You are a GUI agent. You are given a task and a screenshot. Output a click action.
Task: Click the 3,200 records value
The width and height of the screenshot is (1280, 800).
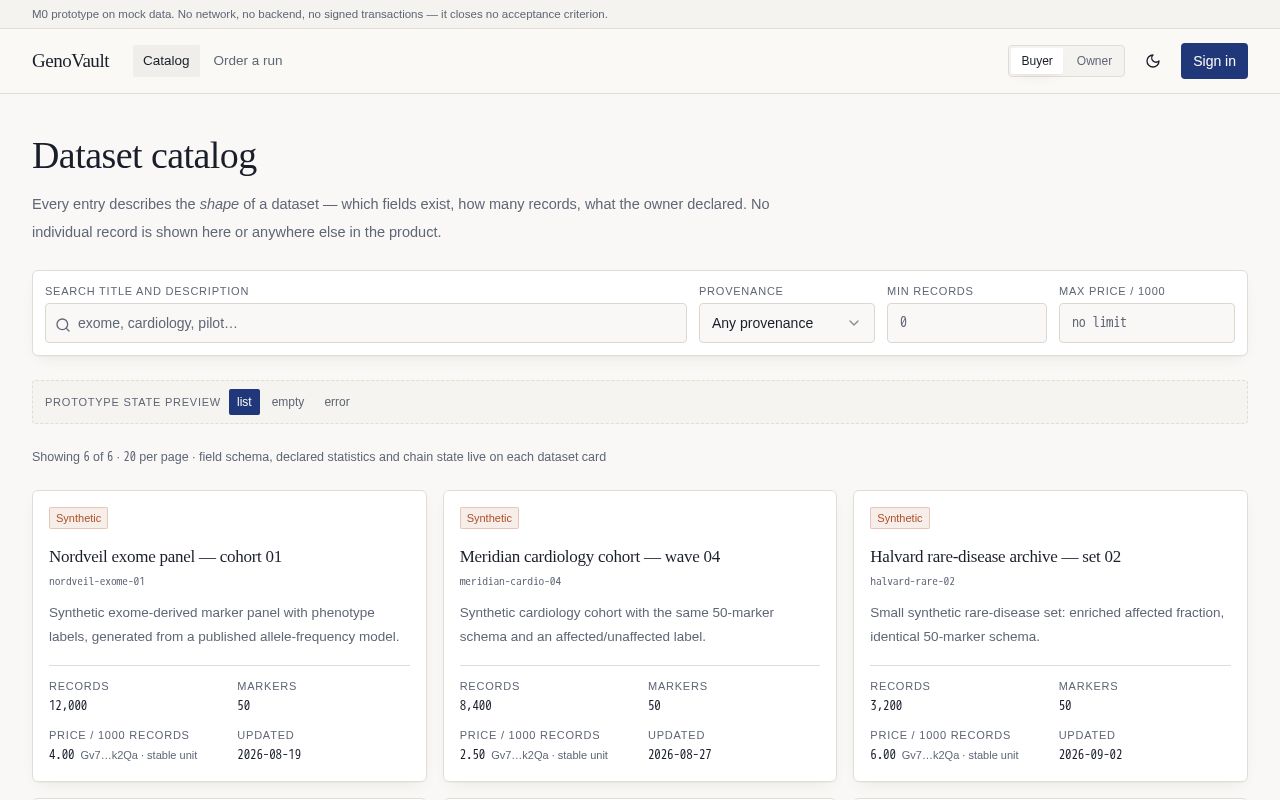tap(886, 705)
